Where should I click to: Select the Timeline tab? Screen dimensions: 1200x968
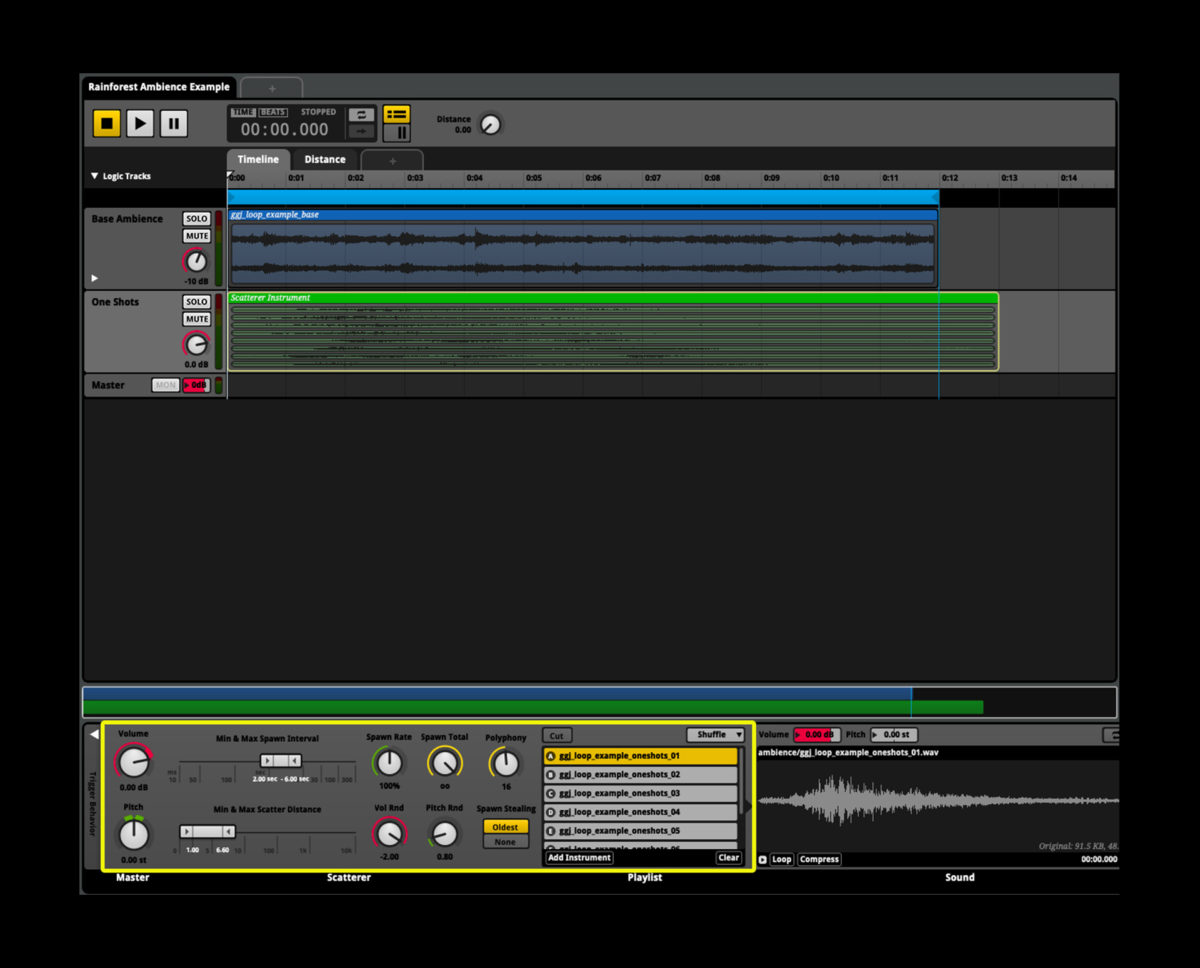pyautogui.click(x=258, y=159)
